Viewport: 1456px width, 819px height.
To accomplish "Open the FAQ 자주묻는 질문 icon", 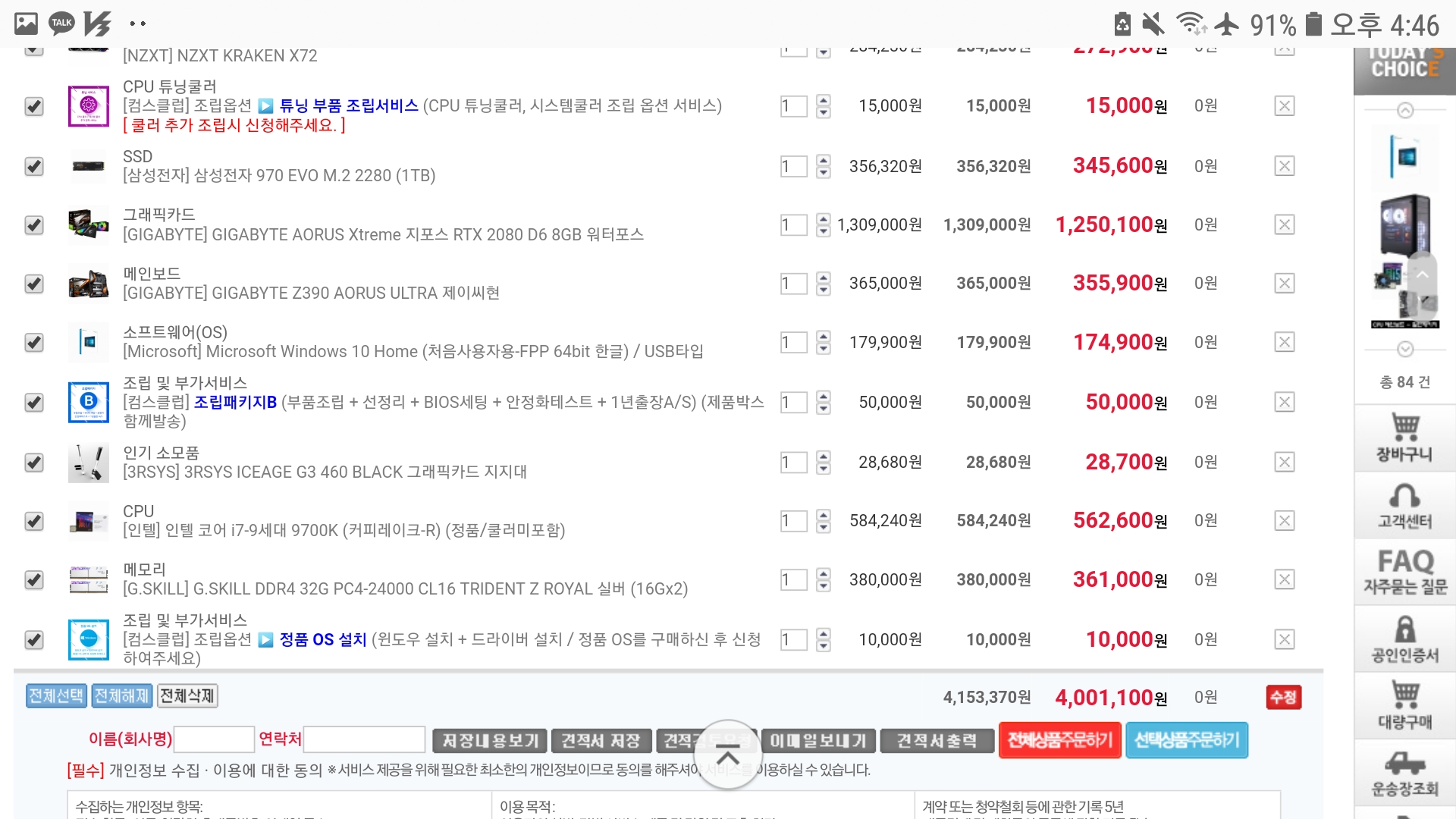I will (x=1404, y=572).
